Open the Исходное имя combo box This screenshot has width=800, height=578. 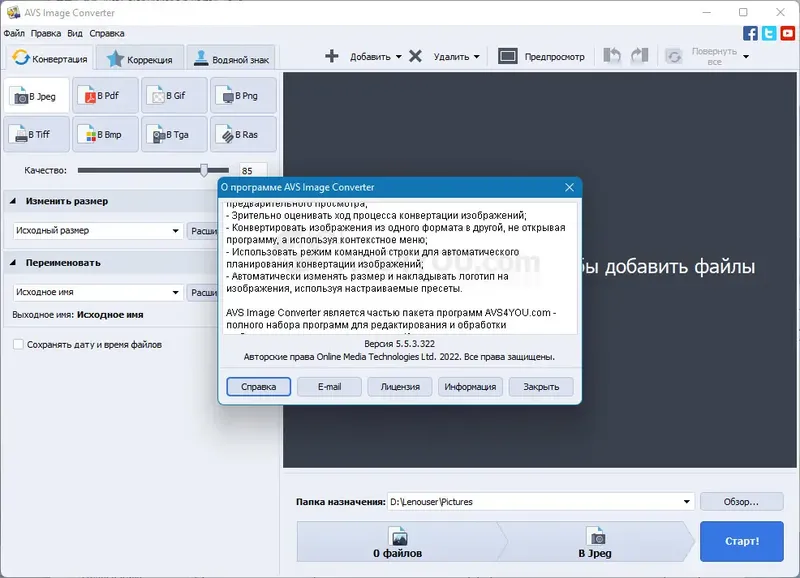coord(97,292)
